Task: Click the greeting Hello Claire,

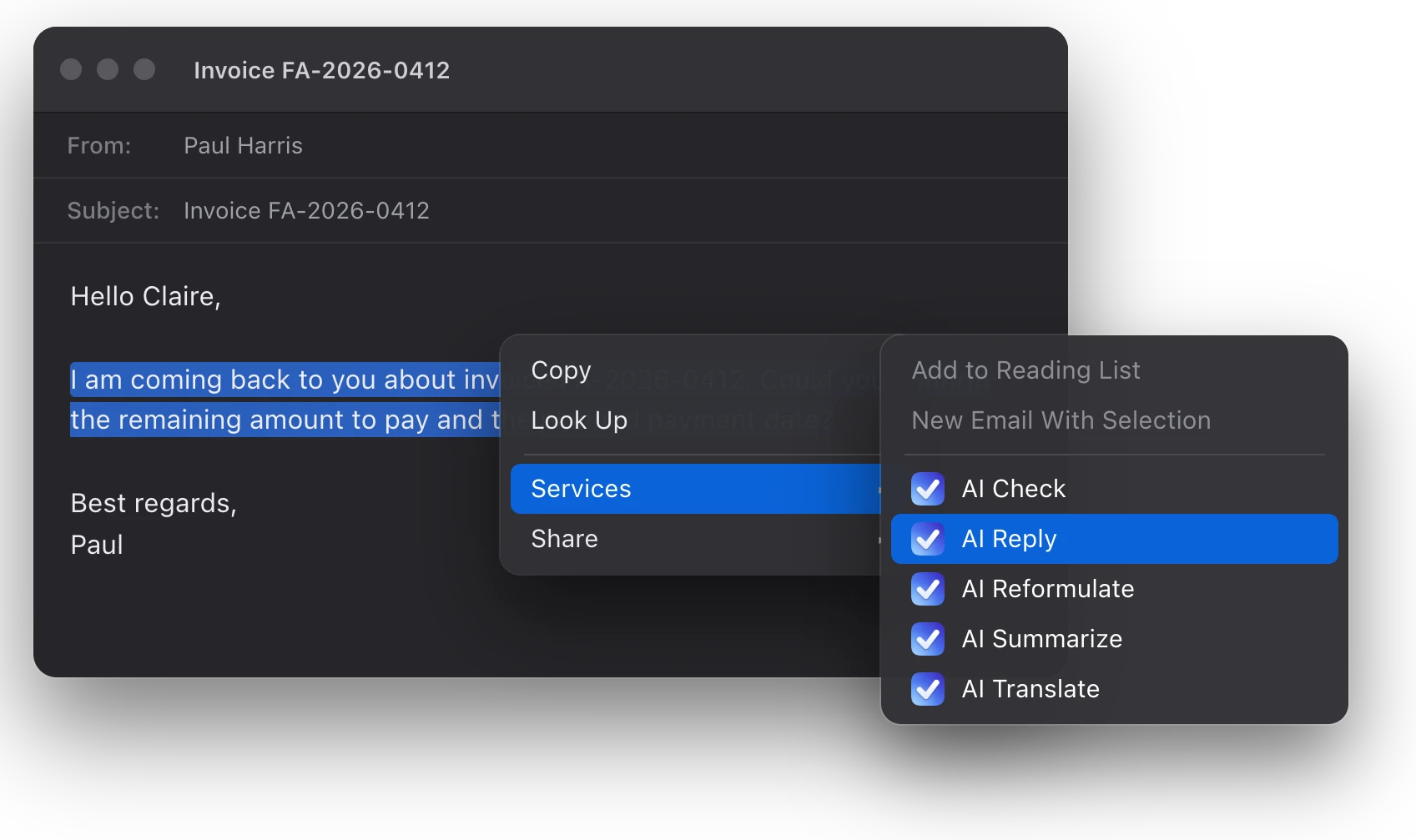Action: 145,297
